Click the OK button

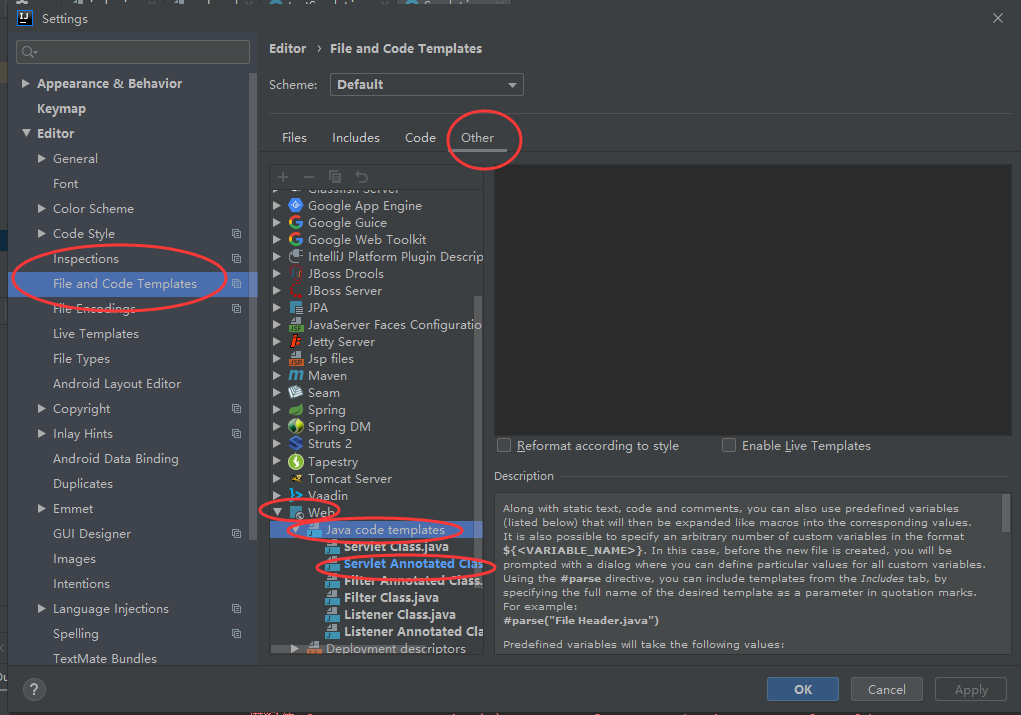802,689
